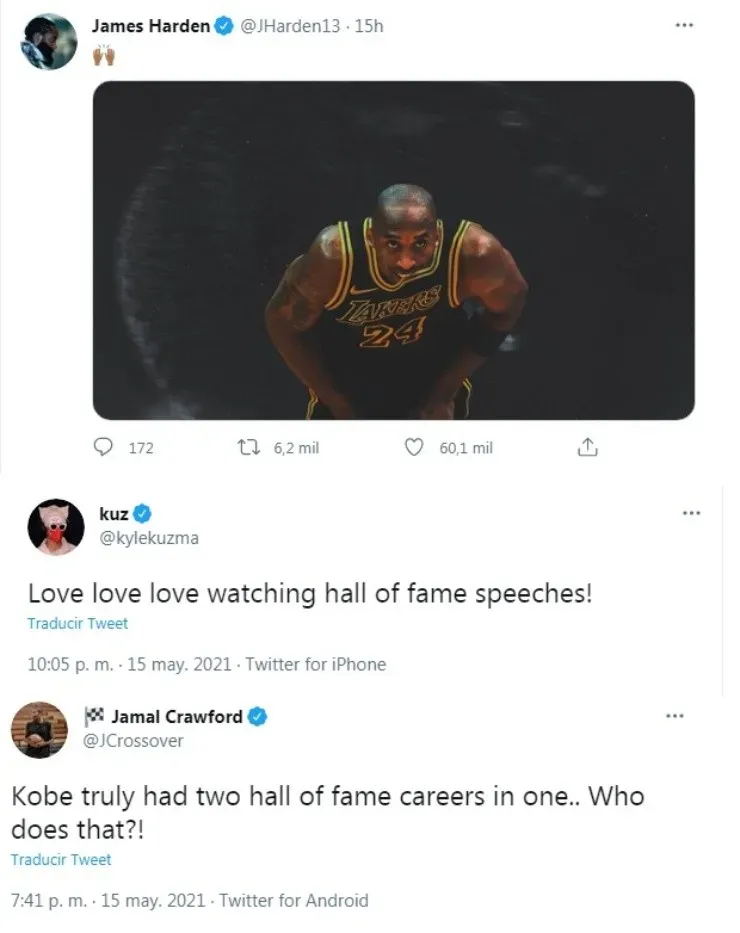
Task: Open the @JCrossover handle link
Action: pyautogui.click(x=135, y=741)
